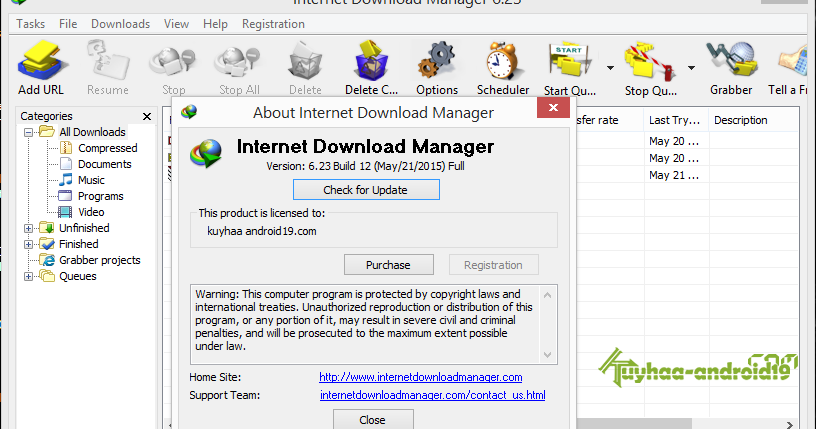The width and height of the screenshot is (816, 429).
Task: Open the File menu
Action: (x=68, y=24)
